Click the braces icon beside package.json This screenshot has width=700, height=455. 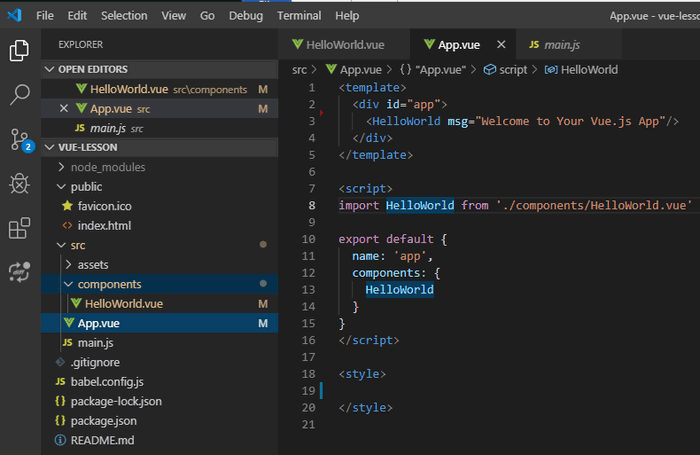tap(60, 421)
